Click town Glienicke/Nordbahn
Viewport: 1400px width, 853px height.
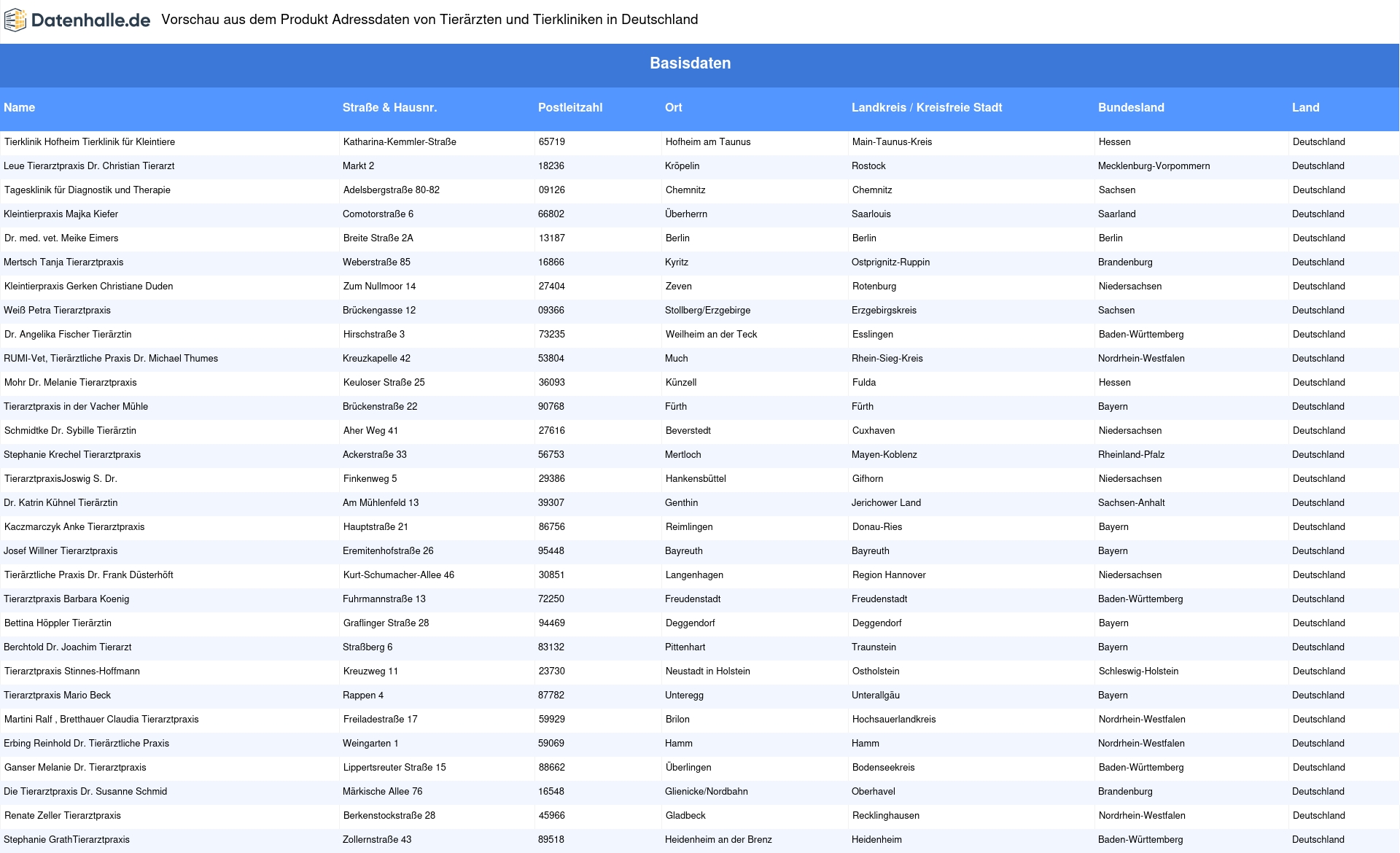pyautogui.click(x=707, y=792)
